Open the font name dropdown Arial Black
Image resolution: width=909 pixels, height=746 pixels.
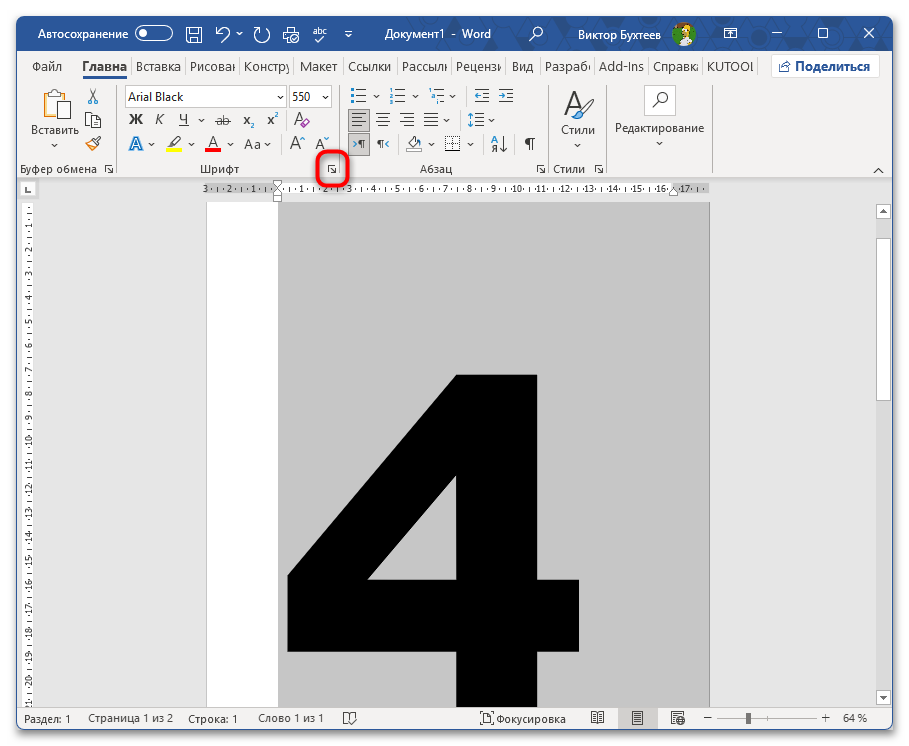(279, 97)
